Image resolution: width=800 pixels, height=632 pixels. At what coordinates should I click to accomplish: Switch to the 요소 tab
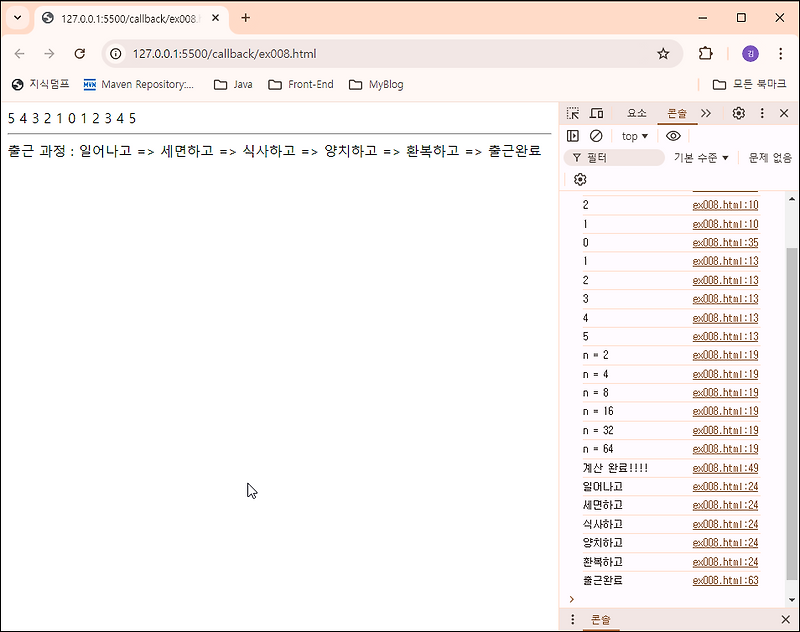(x=638, y=113)
